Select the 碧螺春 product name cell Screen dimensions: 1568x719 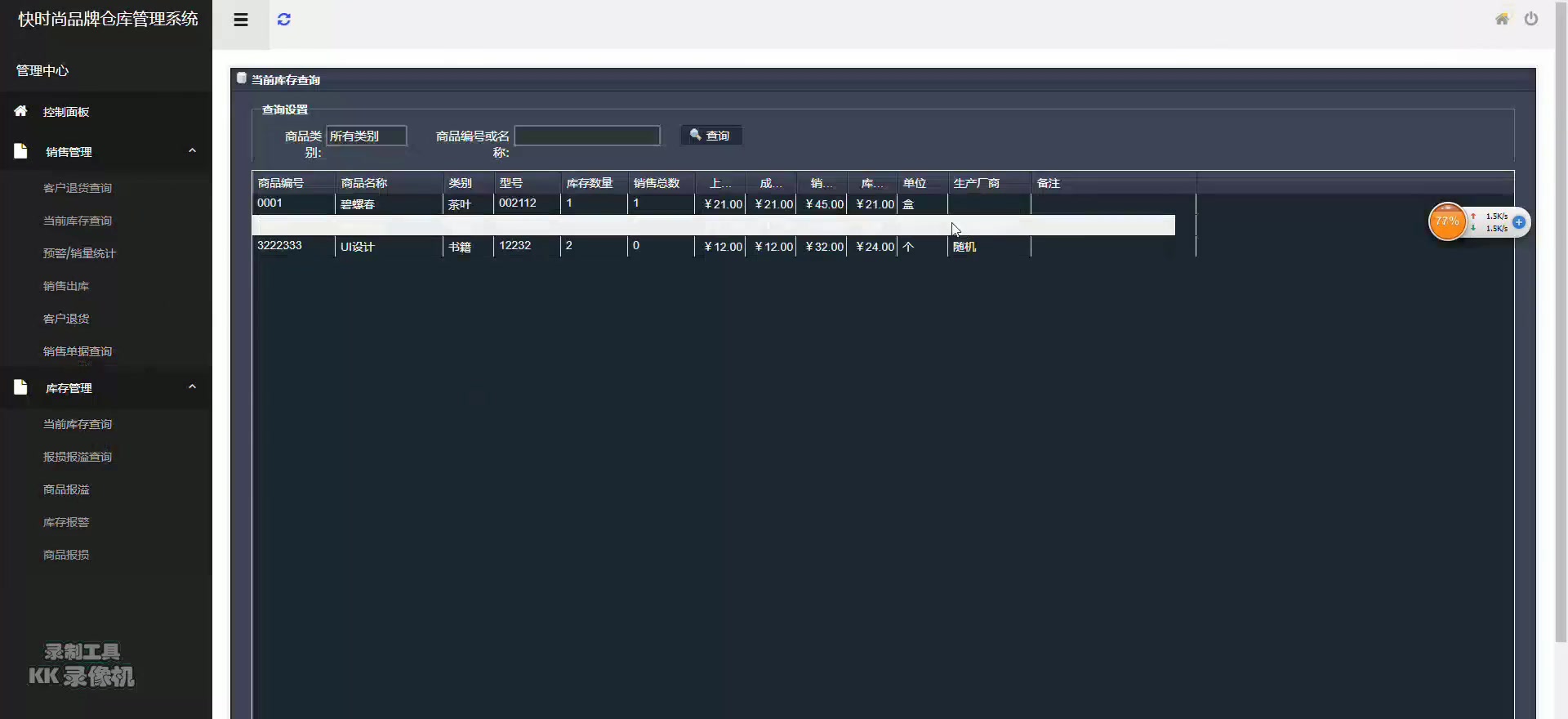tap(389, 204)
